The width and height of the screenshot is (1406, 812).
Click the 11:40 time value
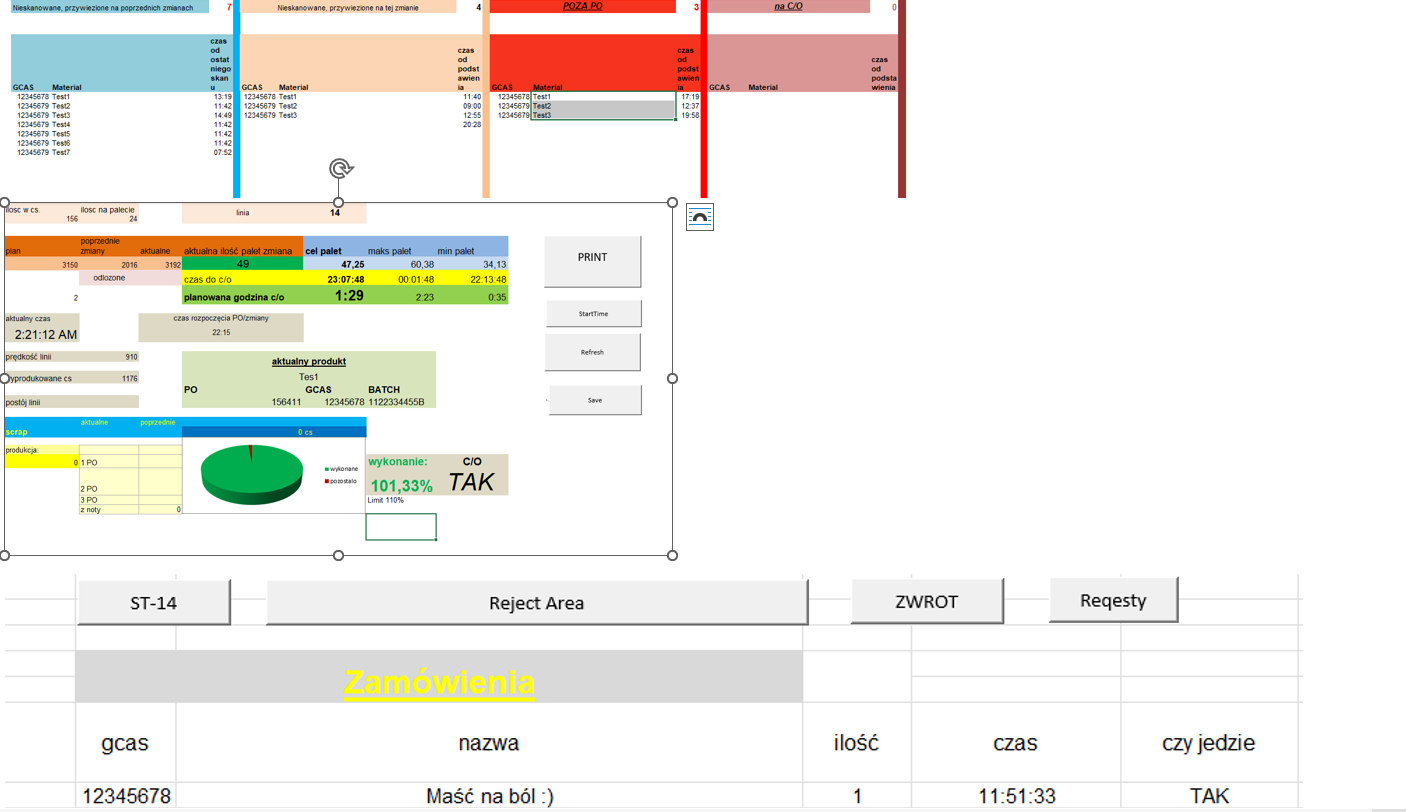[471, 96]
